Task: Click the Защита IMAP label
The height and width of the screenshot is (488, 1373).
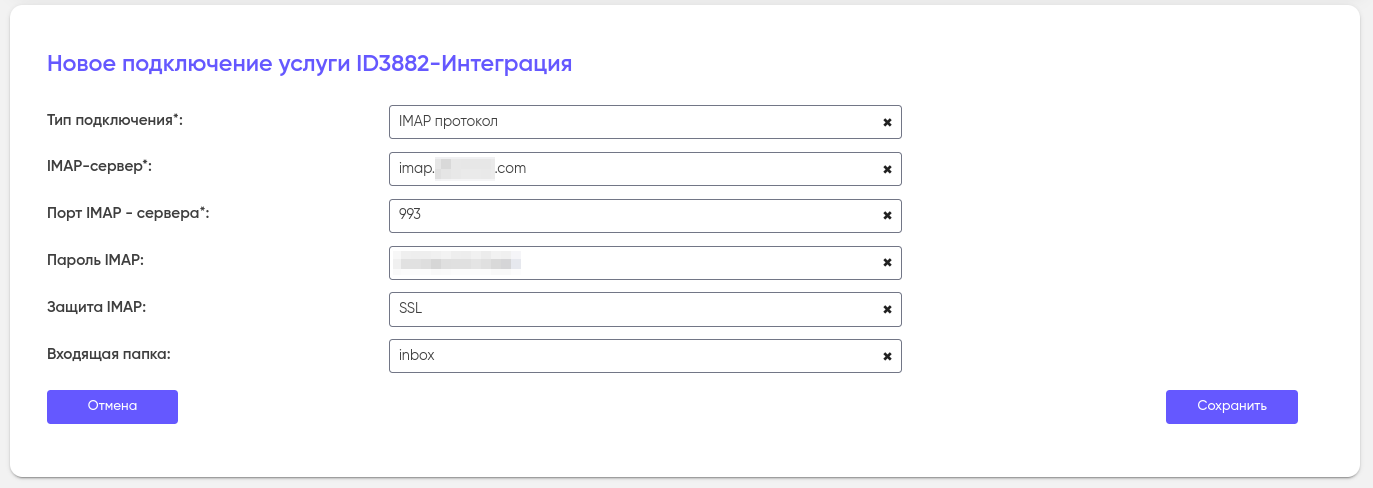Action: (96, 307)
